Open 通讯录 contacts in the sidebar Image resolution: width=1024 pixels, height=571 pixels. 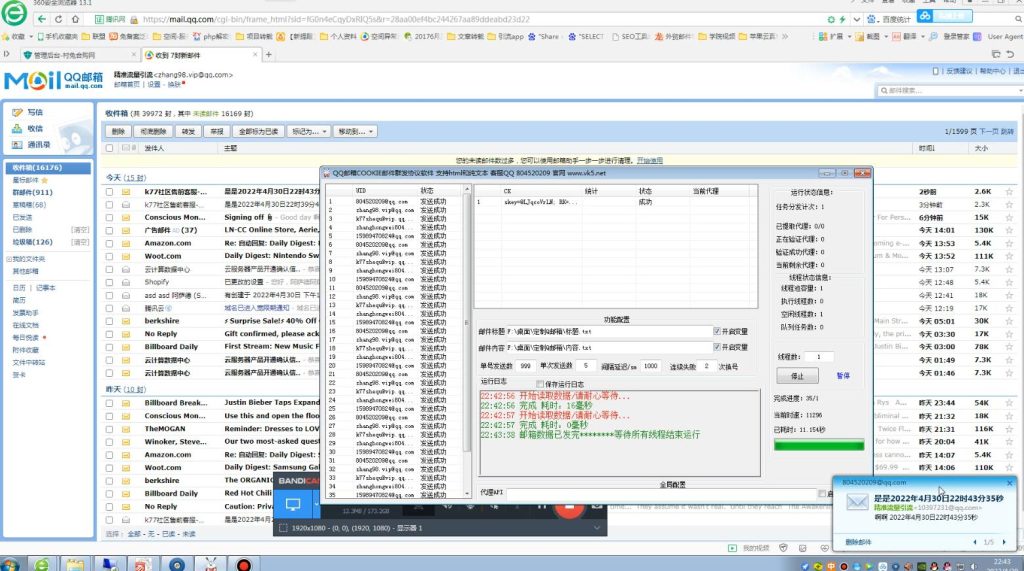point(38,145)
